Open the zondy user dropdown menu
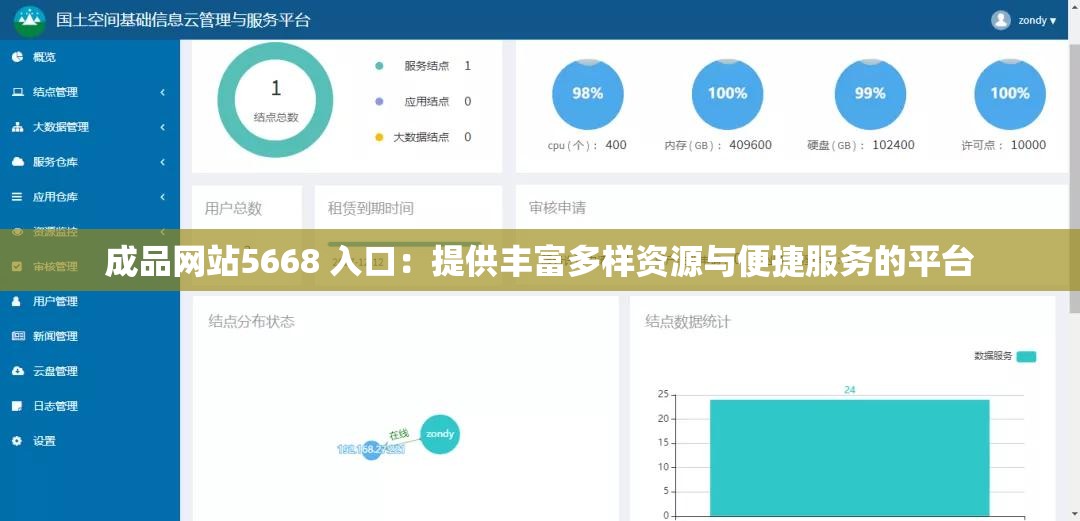 pyautogui.click(x=1037, y=21)
